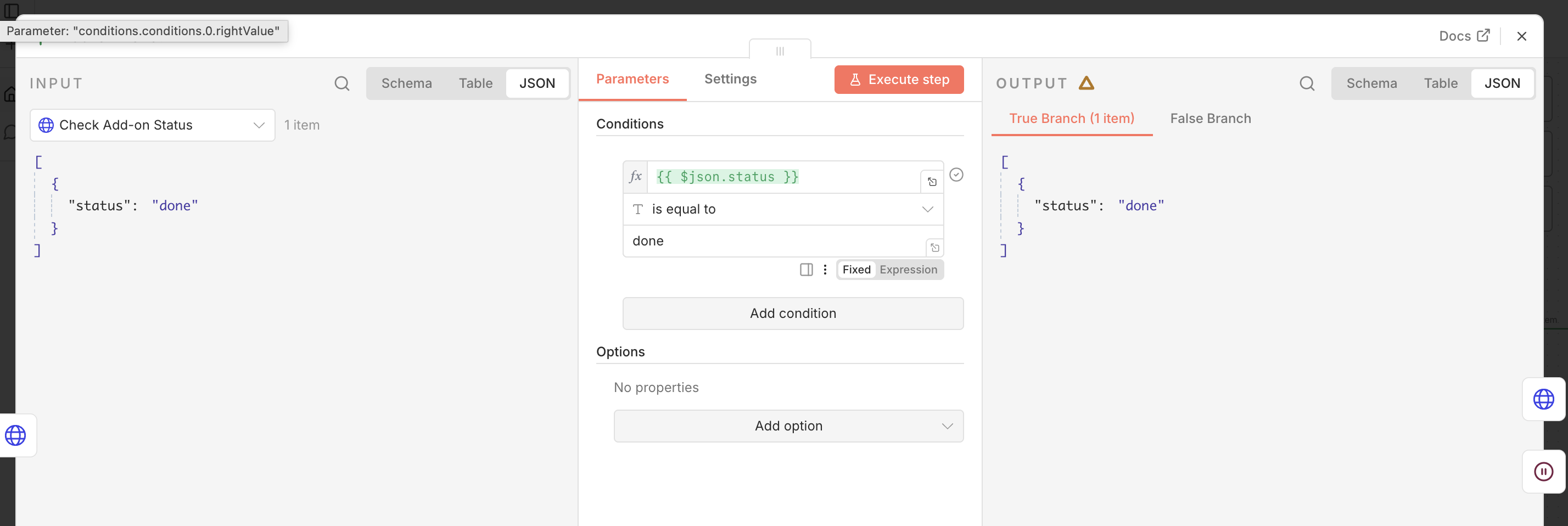The width and height of the screenshot is (1568, 526).
Task: Close the node details panel
Action: [x=1521, y=37]
